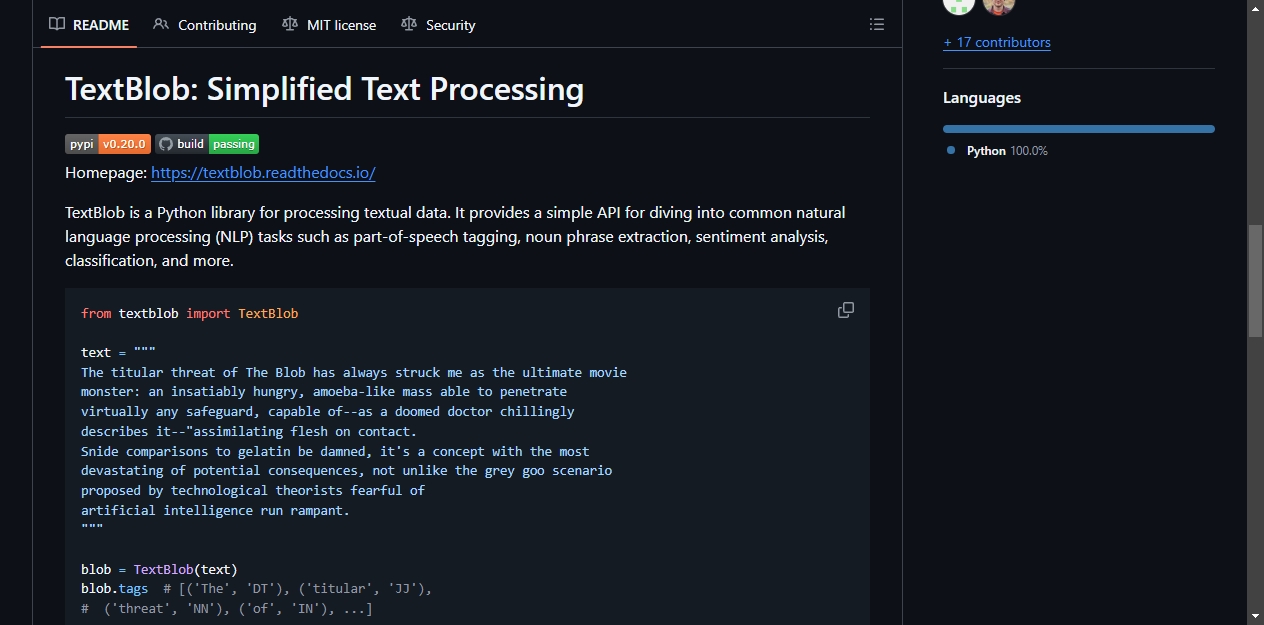Screen dimensions: 1264x625
Task: Click the 'blob.tags' code line
Action: [x=257, y=589]
